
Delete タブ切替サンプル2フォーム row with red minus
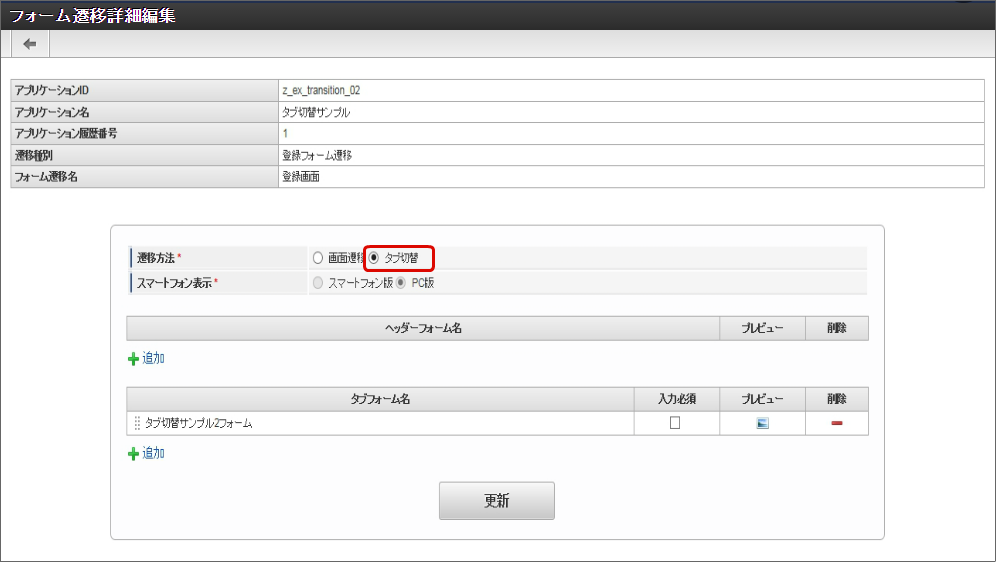point(837,423)
